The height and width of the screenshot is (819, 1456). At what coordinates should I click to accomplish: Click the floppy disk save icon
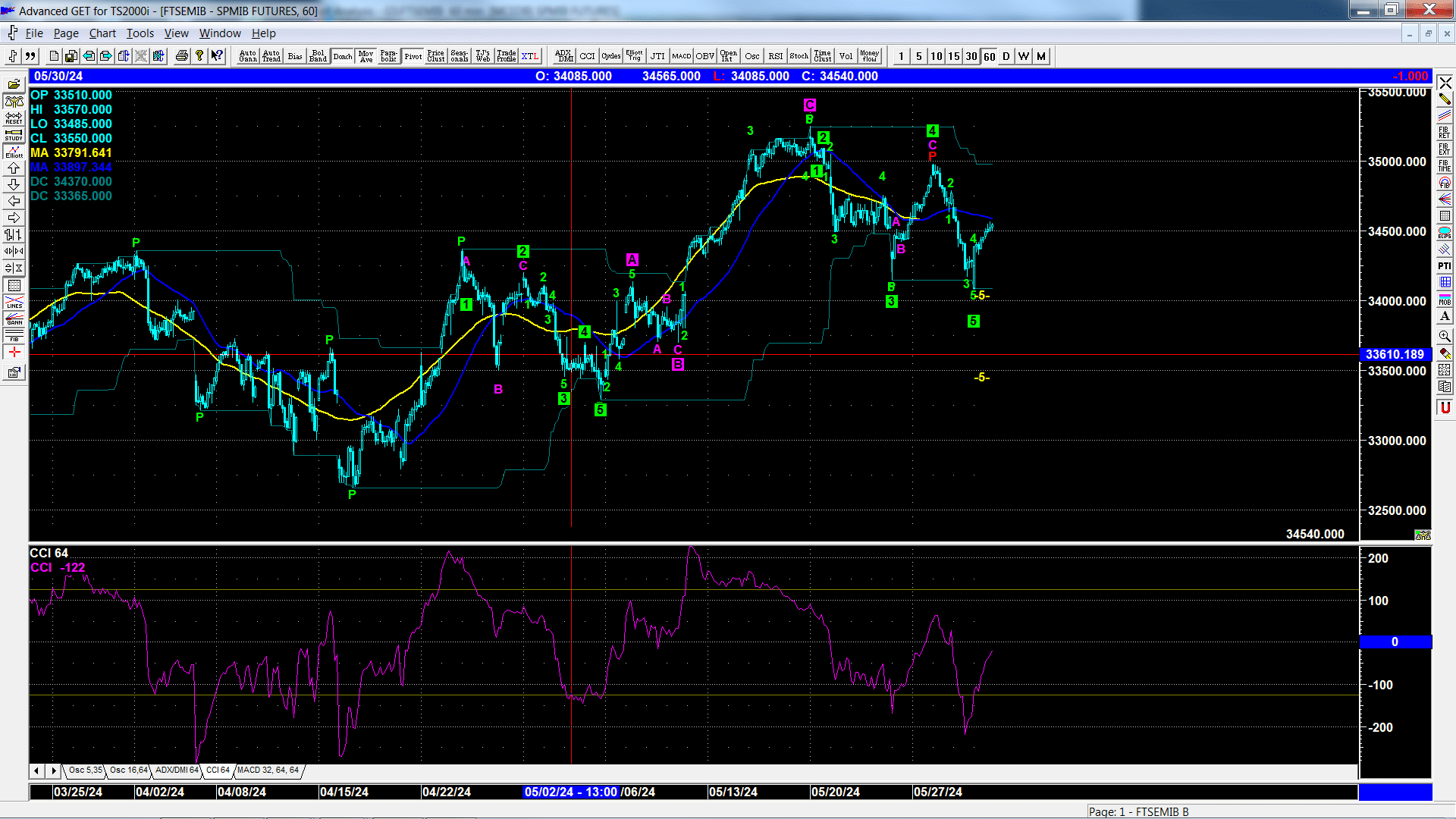click(71, 56)
